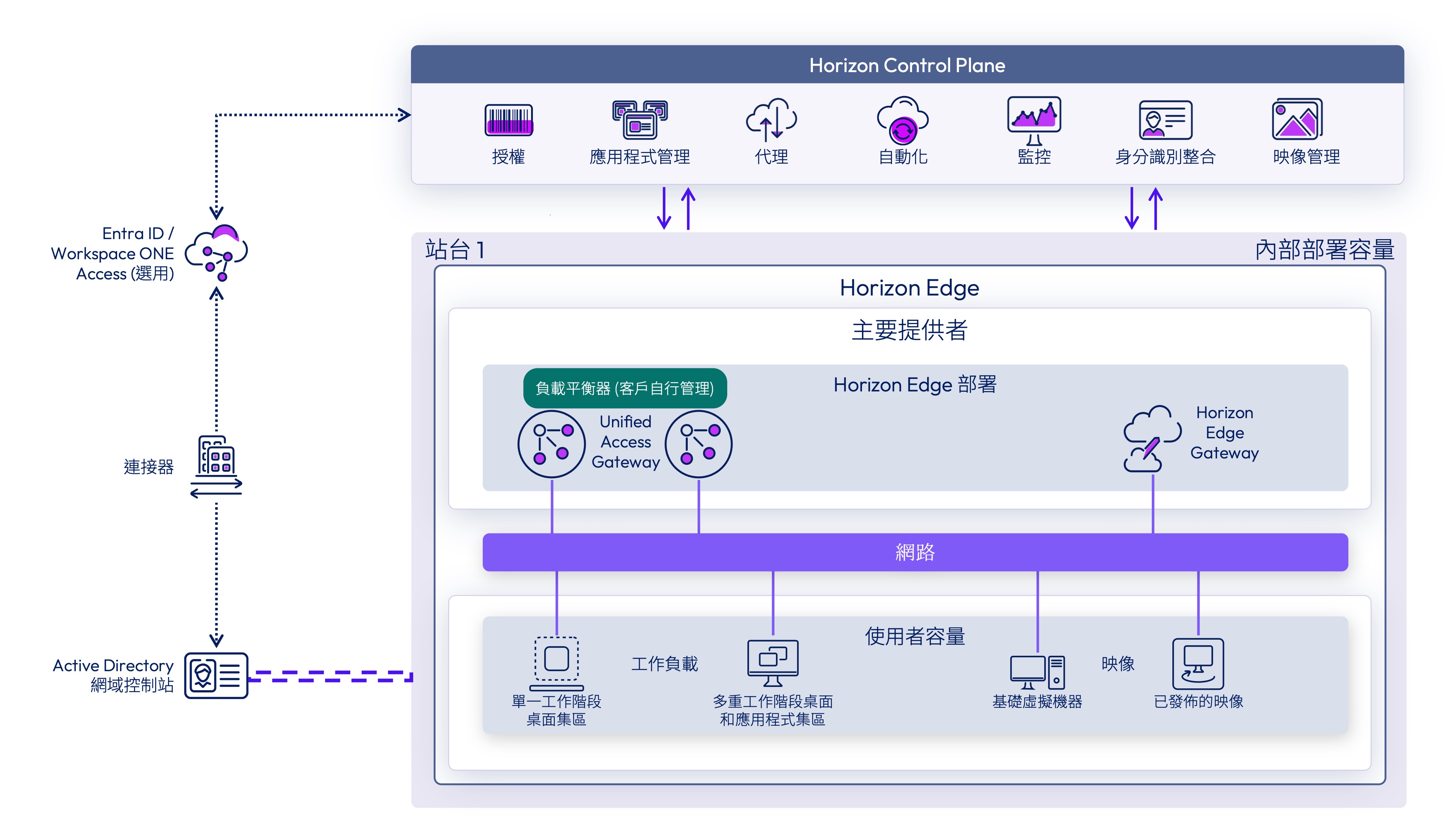Click the 多重工作階段桌面和應用程式集區 monitor icon
The image size is (1456, 829).
tap(773, 663)
